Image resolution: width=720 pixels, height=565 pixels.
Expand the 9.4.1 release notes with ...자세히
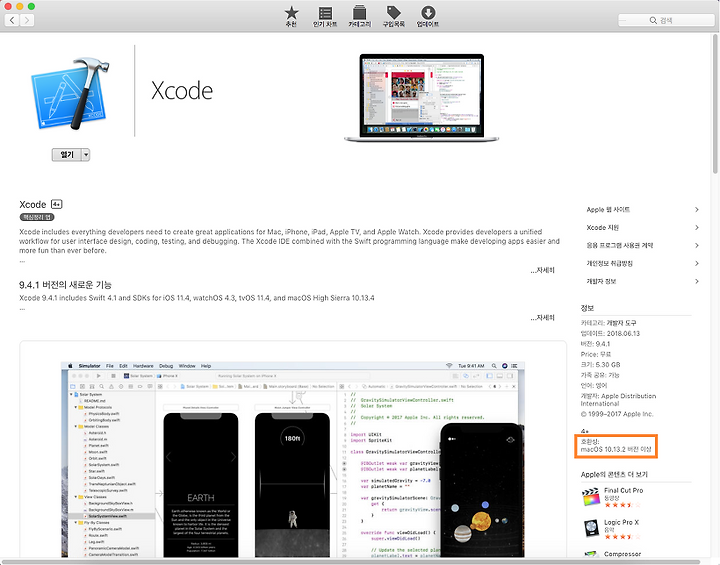pyautogui.click(x=542, y=317)
